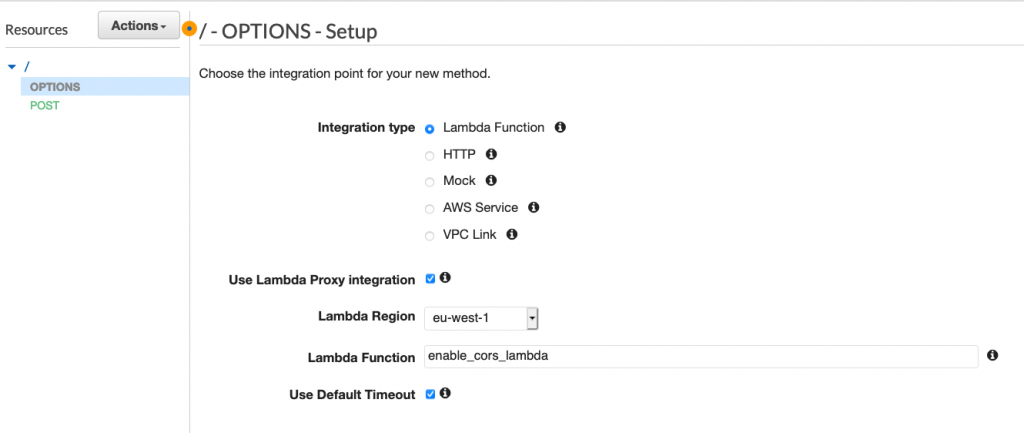Viewport: 1024px width, 433px height.
Task: Click info icon right of Lambda Function field
Action: [992, 356]
